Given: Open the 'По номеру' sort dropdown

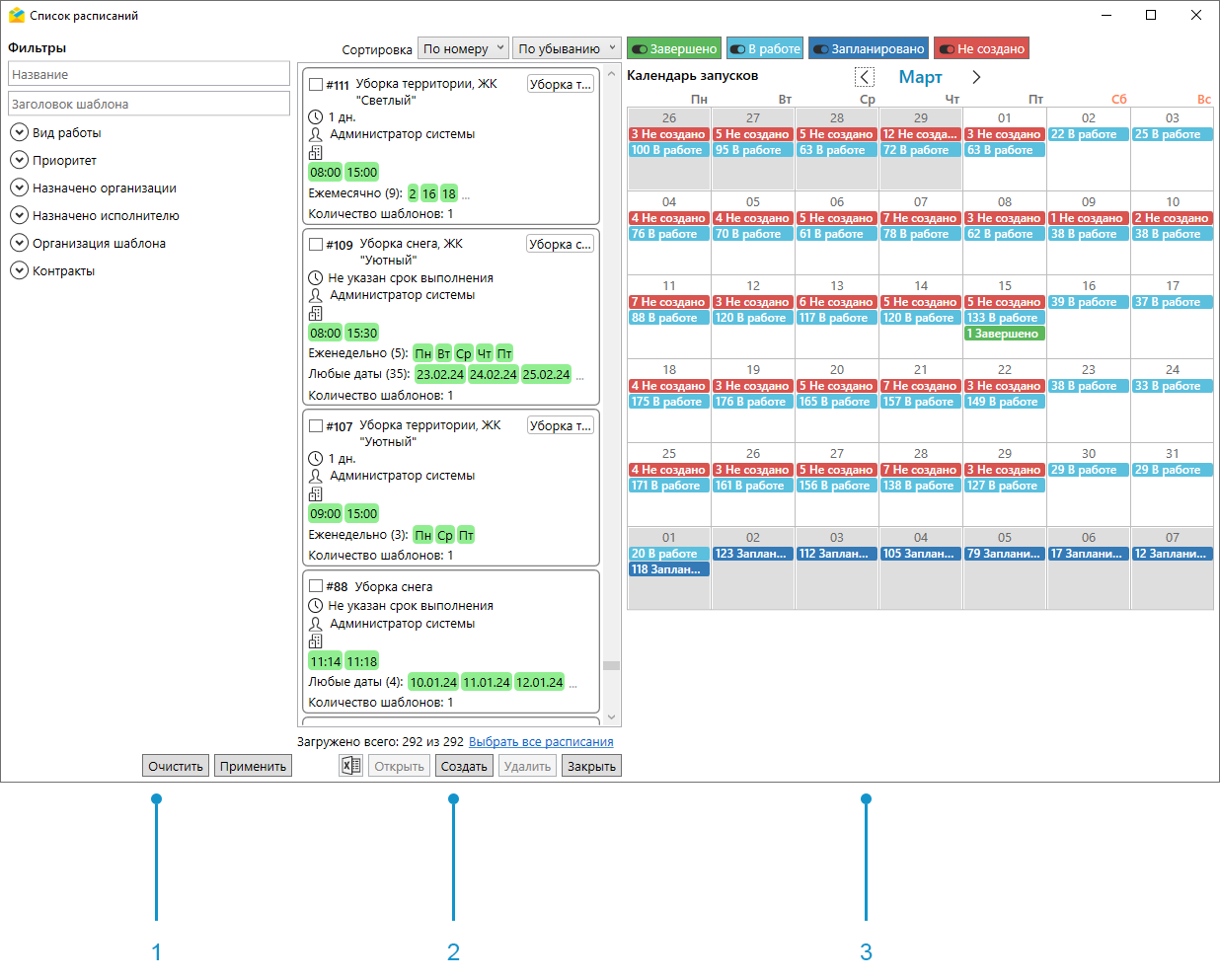Looking at the screenshot, I should pos(463,48).
